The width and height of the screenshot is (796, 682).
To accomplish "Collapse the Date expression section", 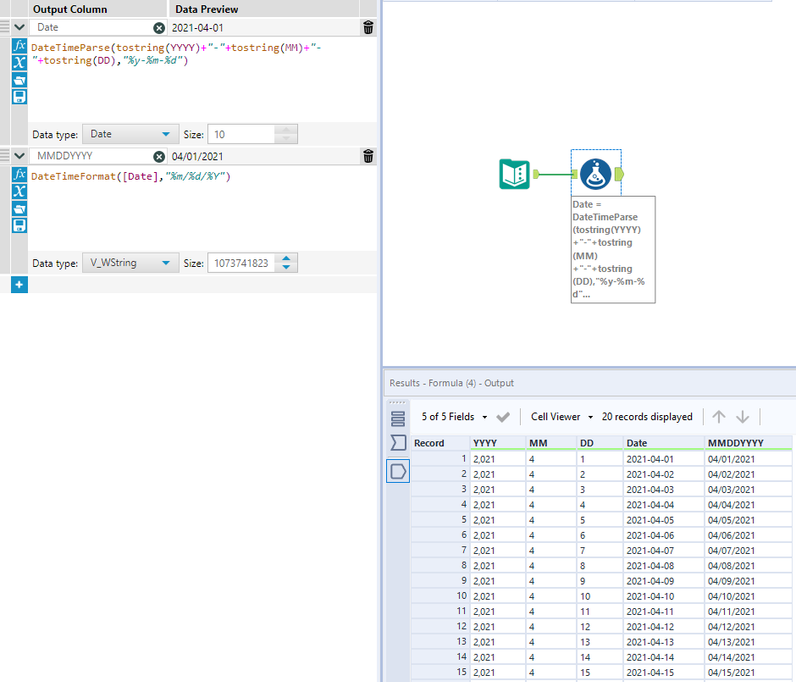I will 19,27.
